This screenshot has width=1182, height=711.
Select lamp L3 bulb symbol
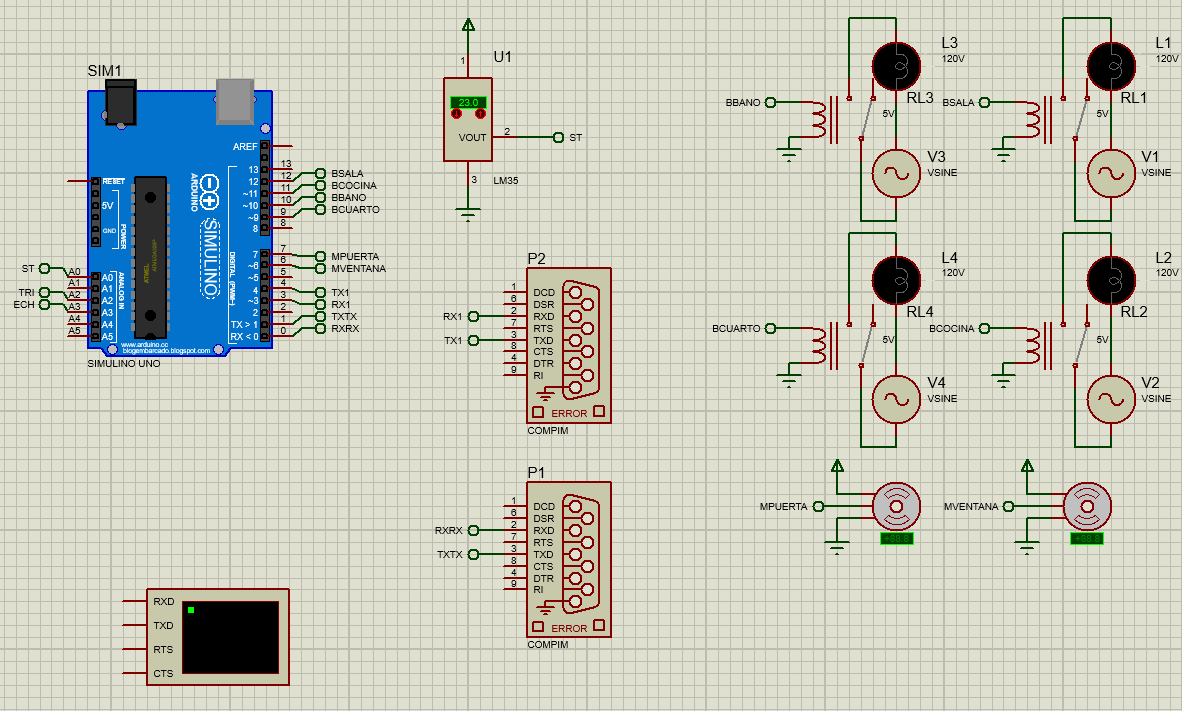[x=896, y=66]
